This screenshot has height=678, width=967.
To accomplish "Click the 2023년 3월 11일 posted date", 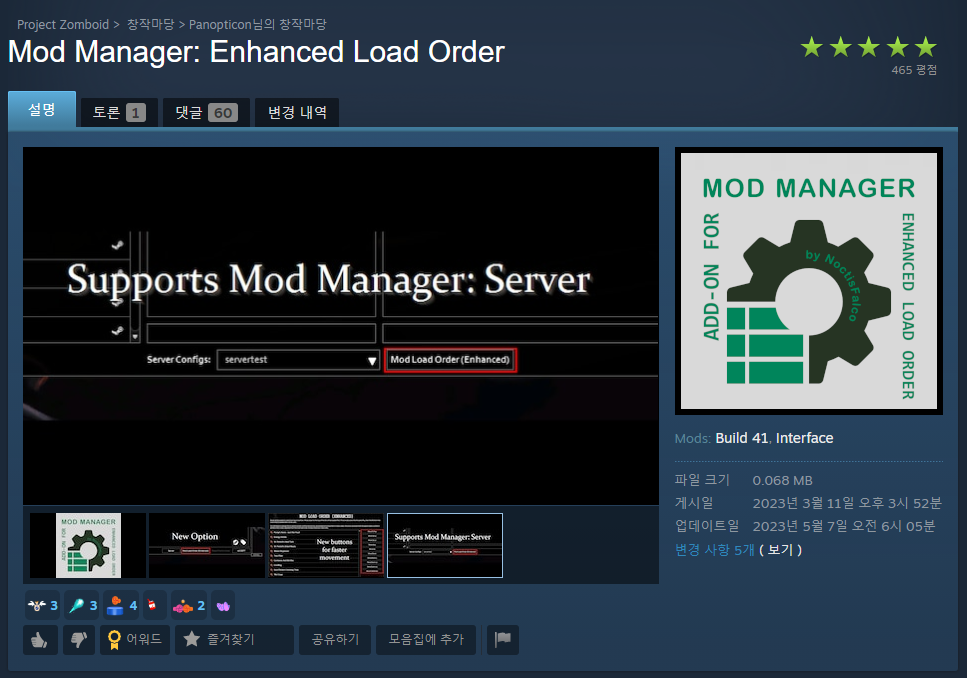I will pyautogui.click(x=847, y=503).
